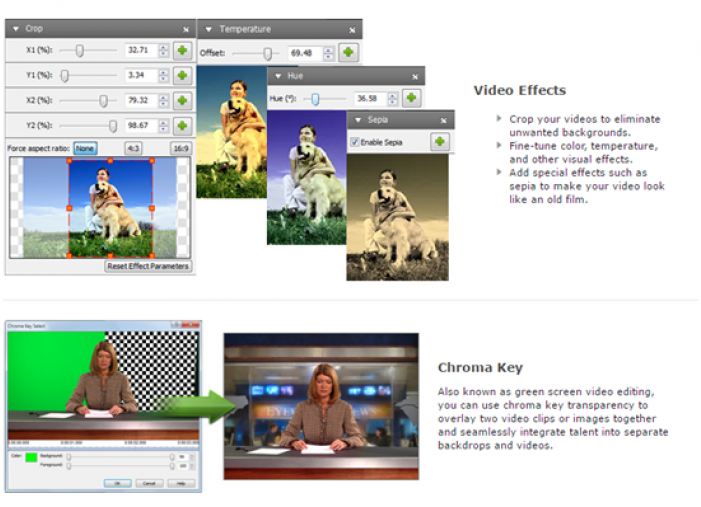Viewport: 701px width, 507px height.
Task: Click the Y2 value field showing 98.67
Action: point(141,126)
